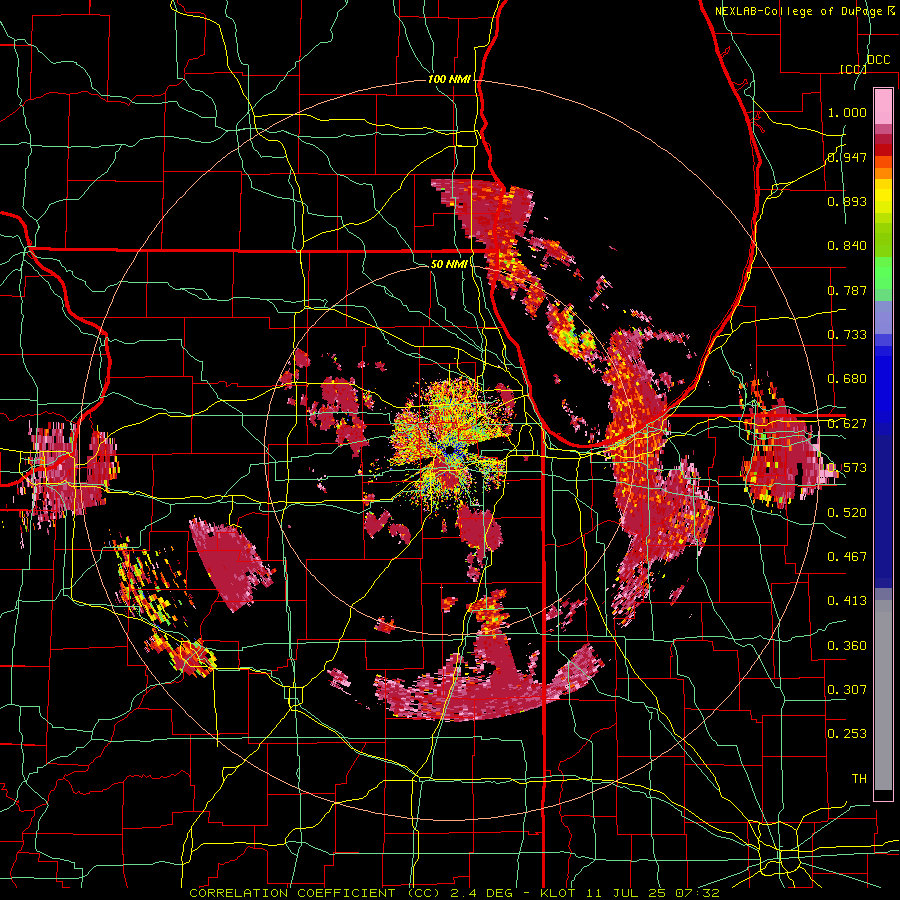Click the 11 JUL 25 date text

pos(627,893)
